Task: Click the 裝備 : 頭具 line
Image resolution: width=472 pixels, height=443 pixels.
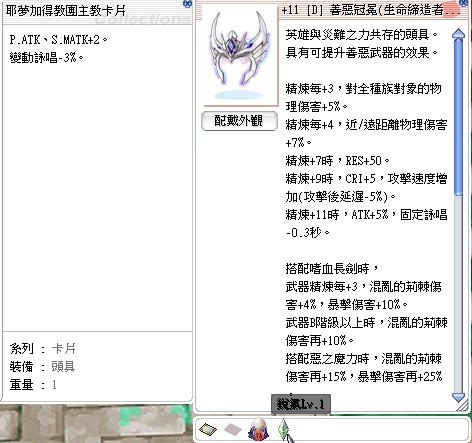Action: pyautogui.click(x=42, y=367)
